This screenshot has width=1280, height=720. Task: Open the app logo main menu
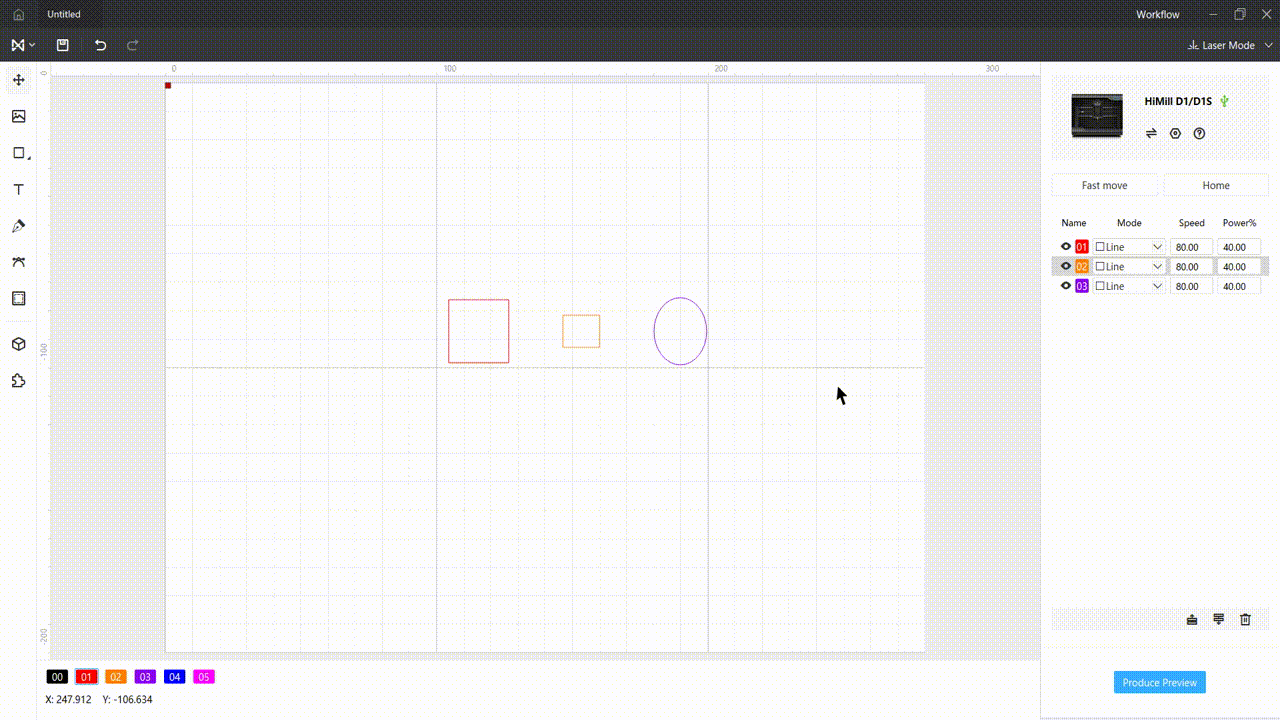click(x=22, y=45)
